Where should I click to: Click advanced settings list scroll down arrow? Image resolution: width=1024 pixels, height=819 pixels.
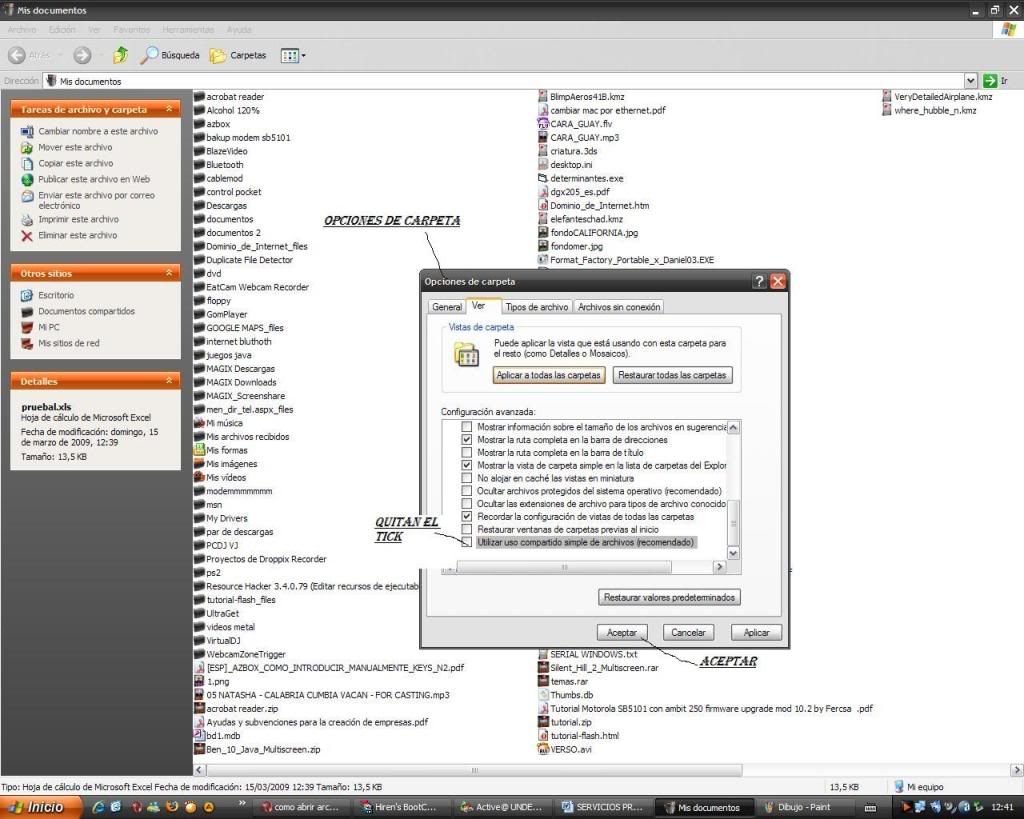(x=733, y=553)
